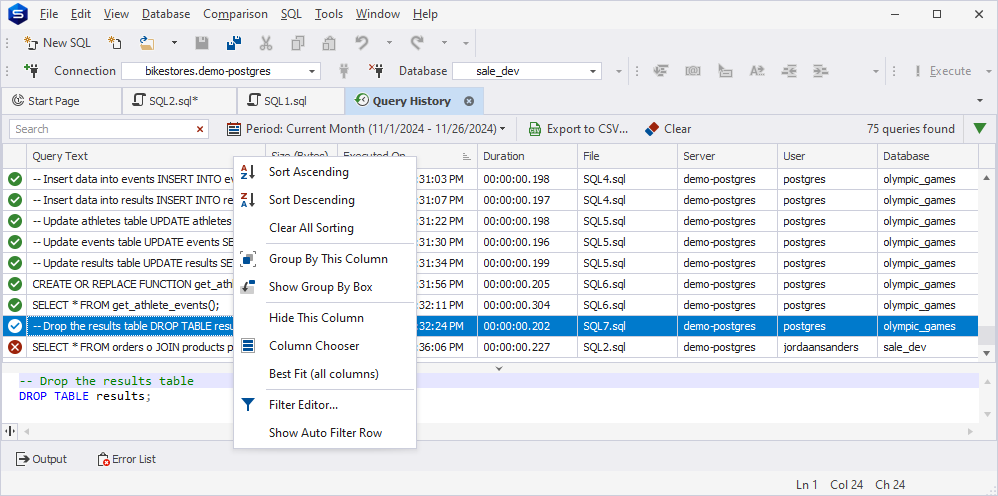This screenshot has width=998, height=496.
Task: Choose Sort Ascending in context menu
Action: [325, 172]
